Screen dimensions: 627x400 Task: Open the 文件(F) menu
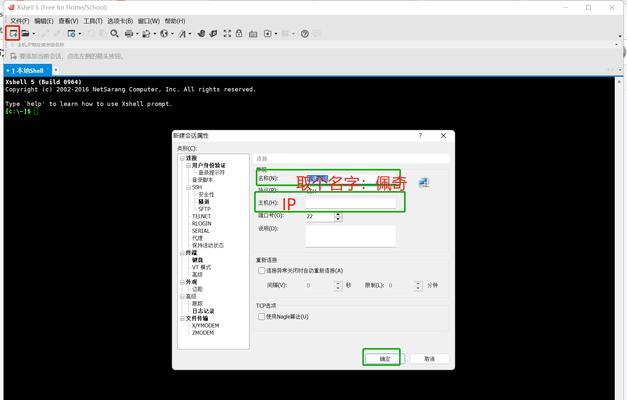[20, 21]
